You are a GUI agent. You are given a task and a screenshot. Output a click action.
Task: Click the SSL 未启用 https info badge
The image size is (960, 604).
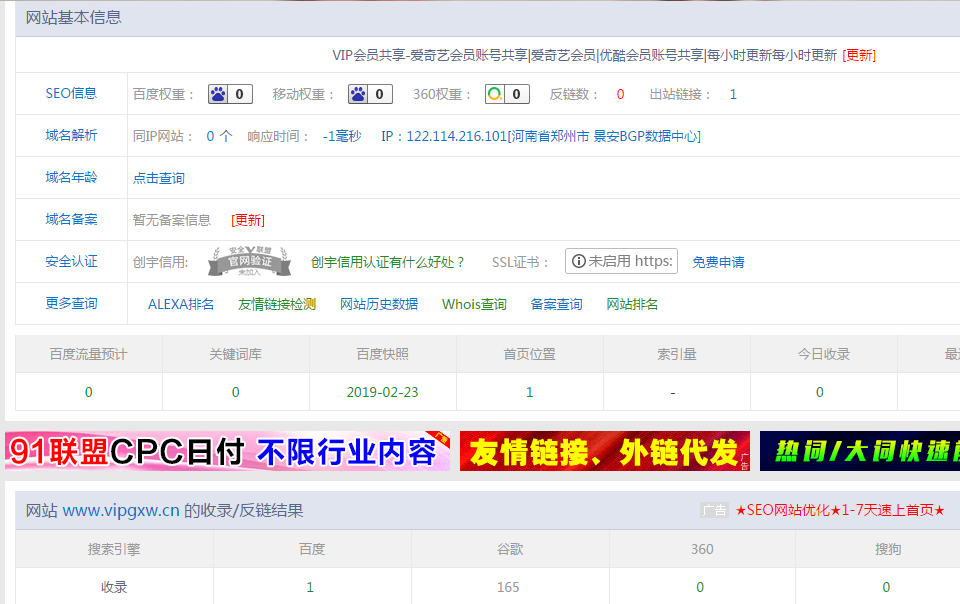[x=621, y=261]
